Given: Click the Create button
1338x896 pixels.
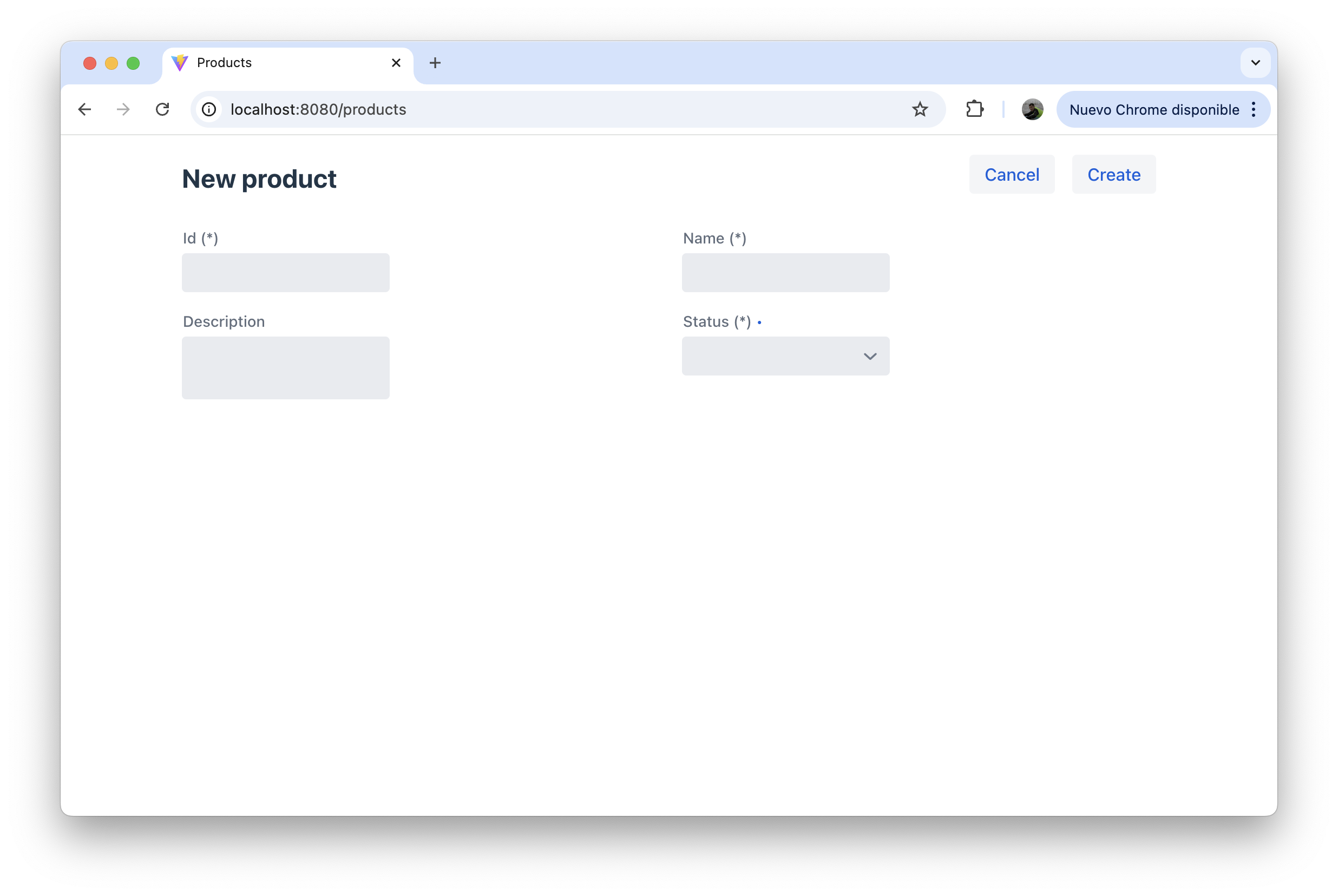Looking at the screenshot, I should 1113,174.
